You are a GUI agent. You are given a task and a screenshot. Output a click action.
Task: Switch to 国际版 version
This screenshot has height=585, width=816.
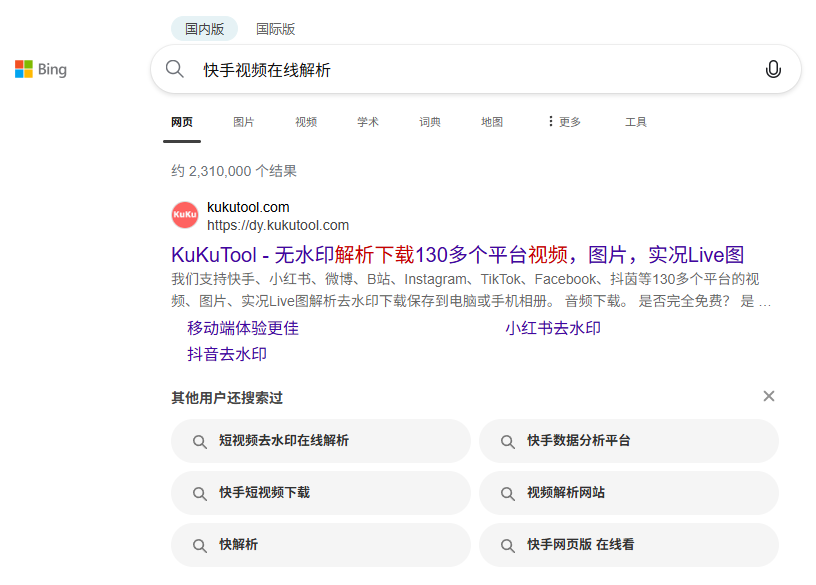click(x=273, y=28)
